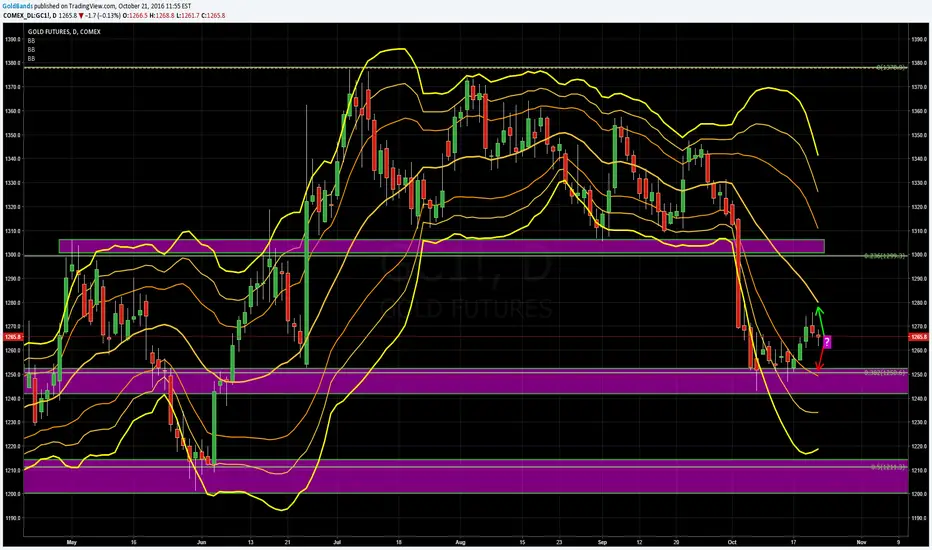This screenshot has height=550, width=932.
Task: Click the low price L:1261.7
Action: tap(188, 15)
